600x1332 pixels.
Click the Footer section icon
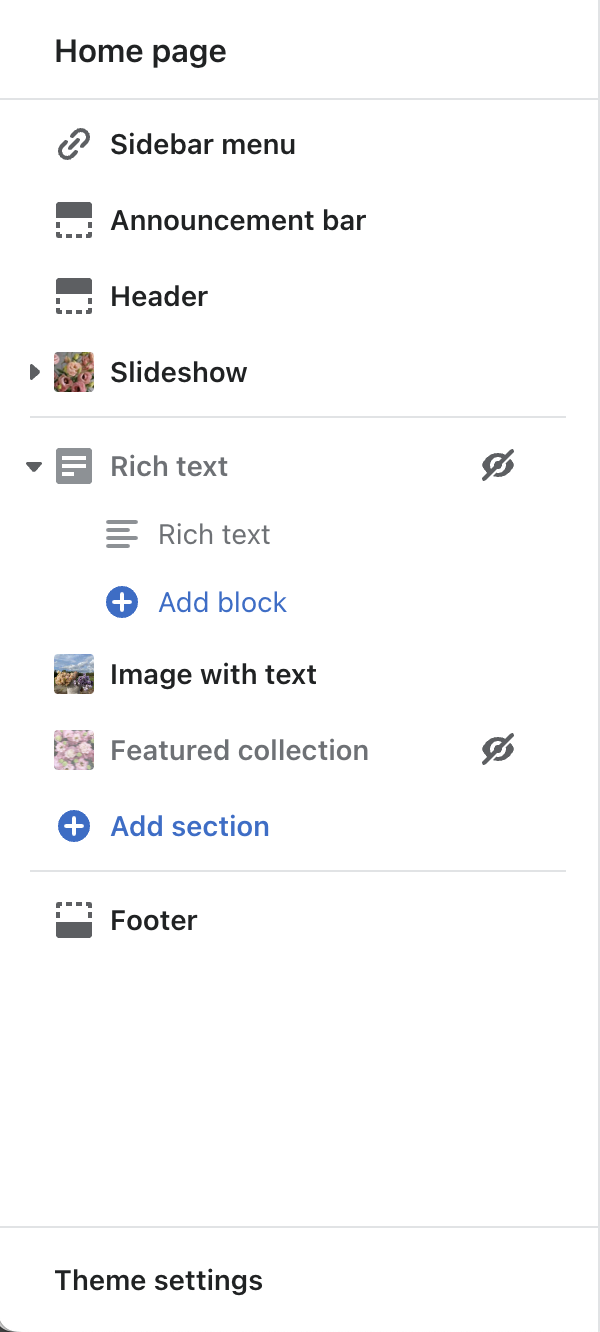click(x=73, y=921)
